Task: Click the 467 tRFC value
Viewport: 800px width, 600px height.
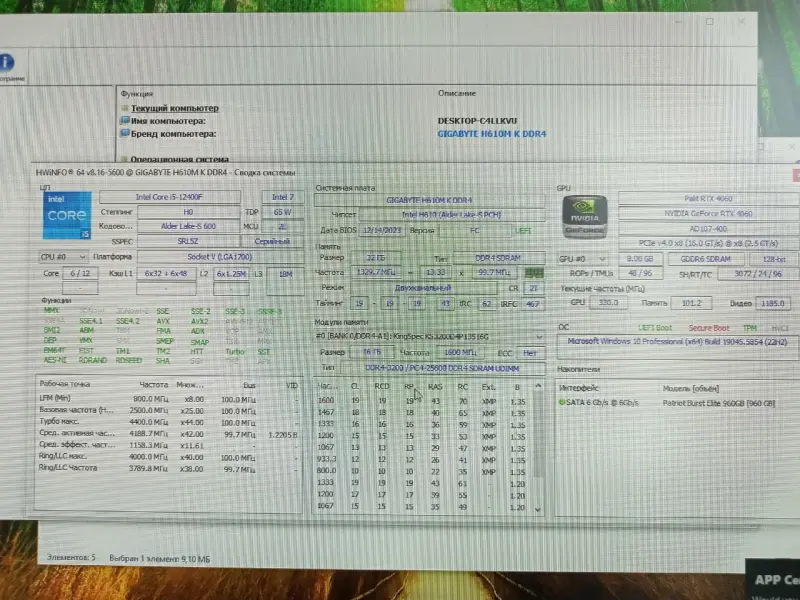Action: [x=533, y=304]
